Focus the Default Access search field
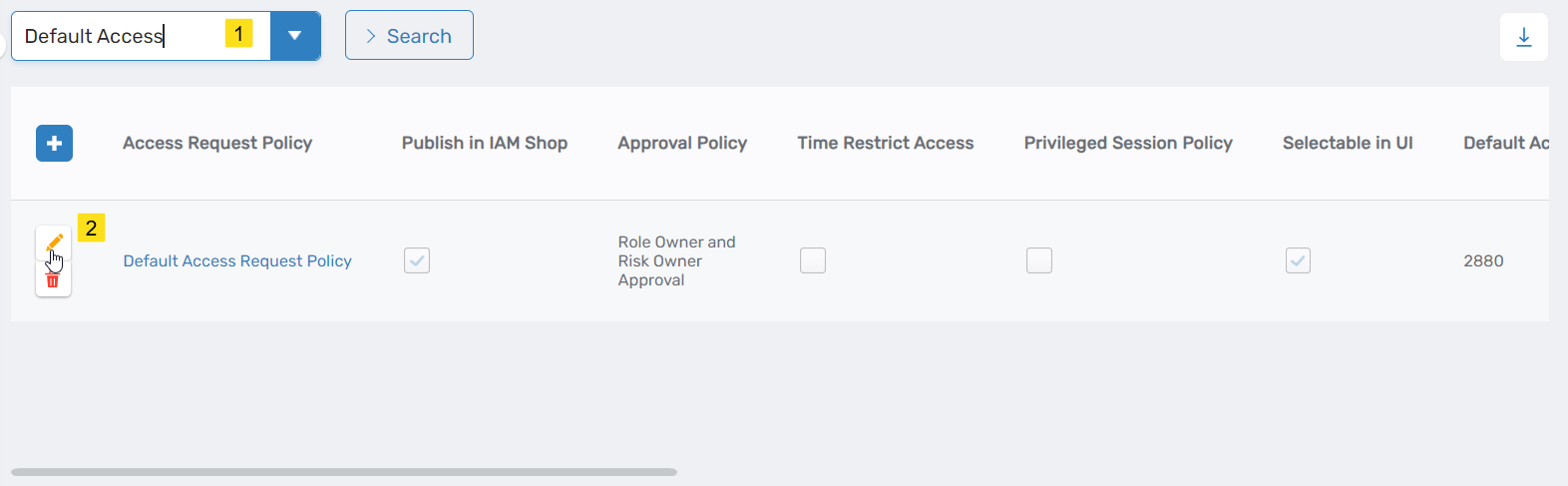 point(120,36)
